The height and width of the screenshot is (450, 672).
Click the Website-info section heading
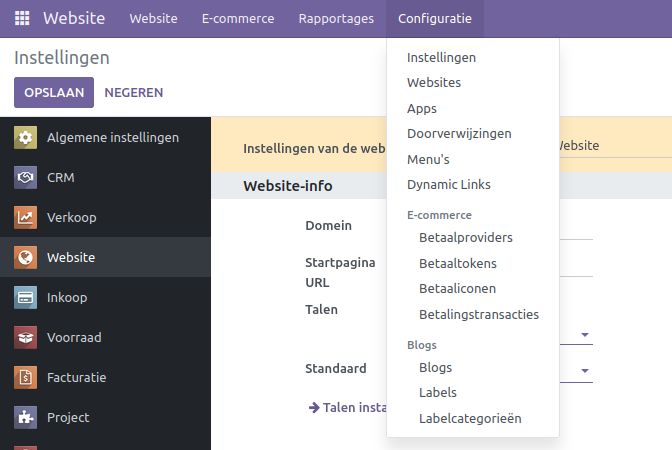pyautogui.click(x=288, y=186)
